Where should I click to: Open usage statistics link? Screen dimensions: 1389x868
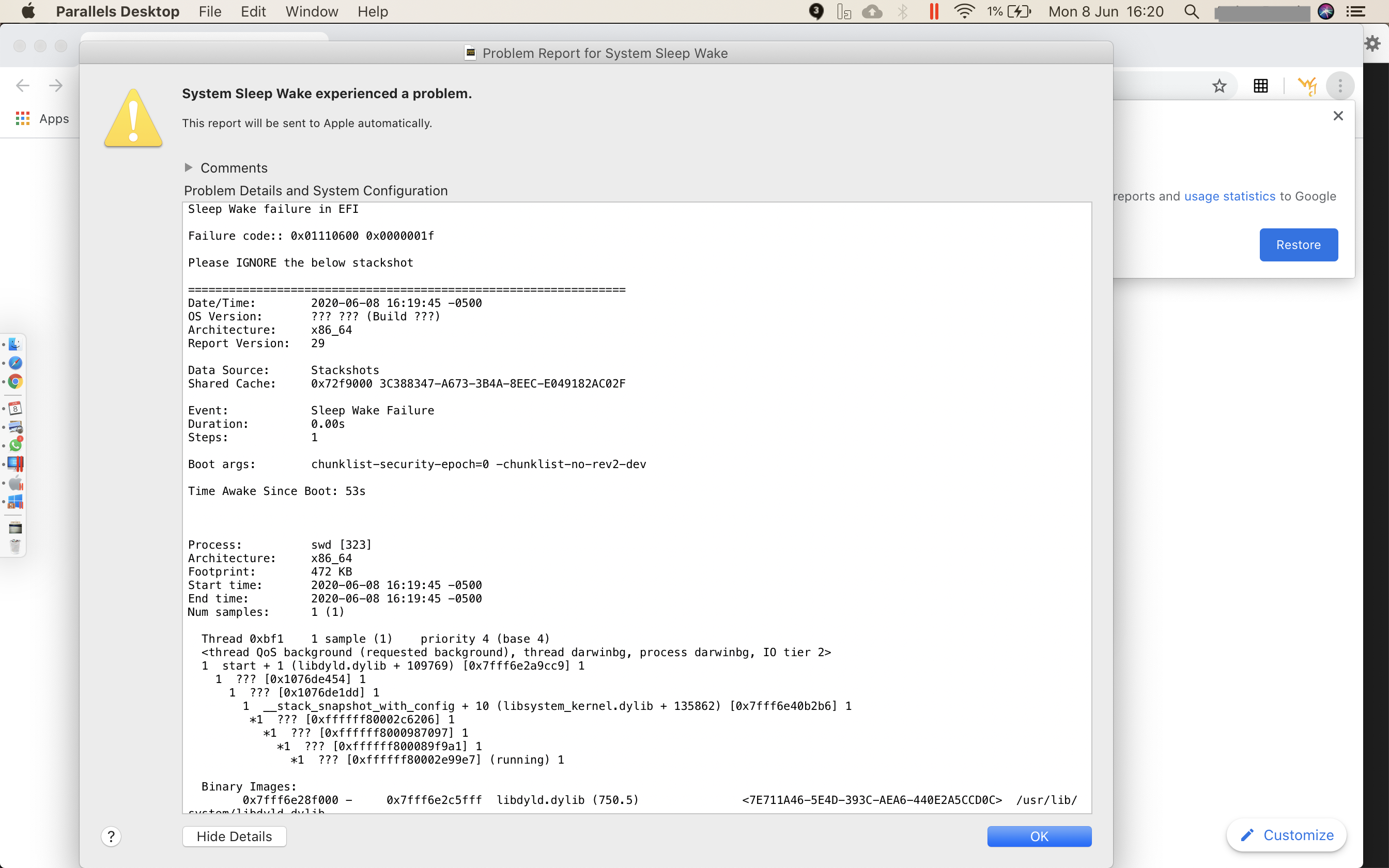pyautogui.click(x=1229, y=196)
